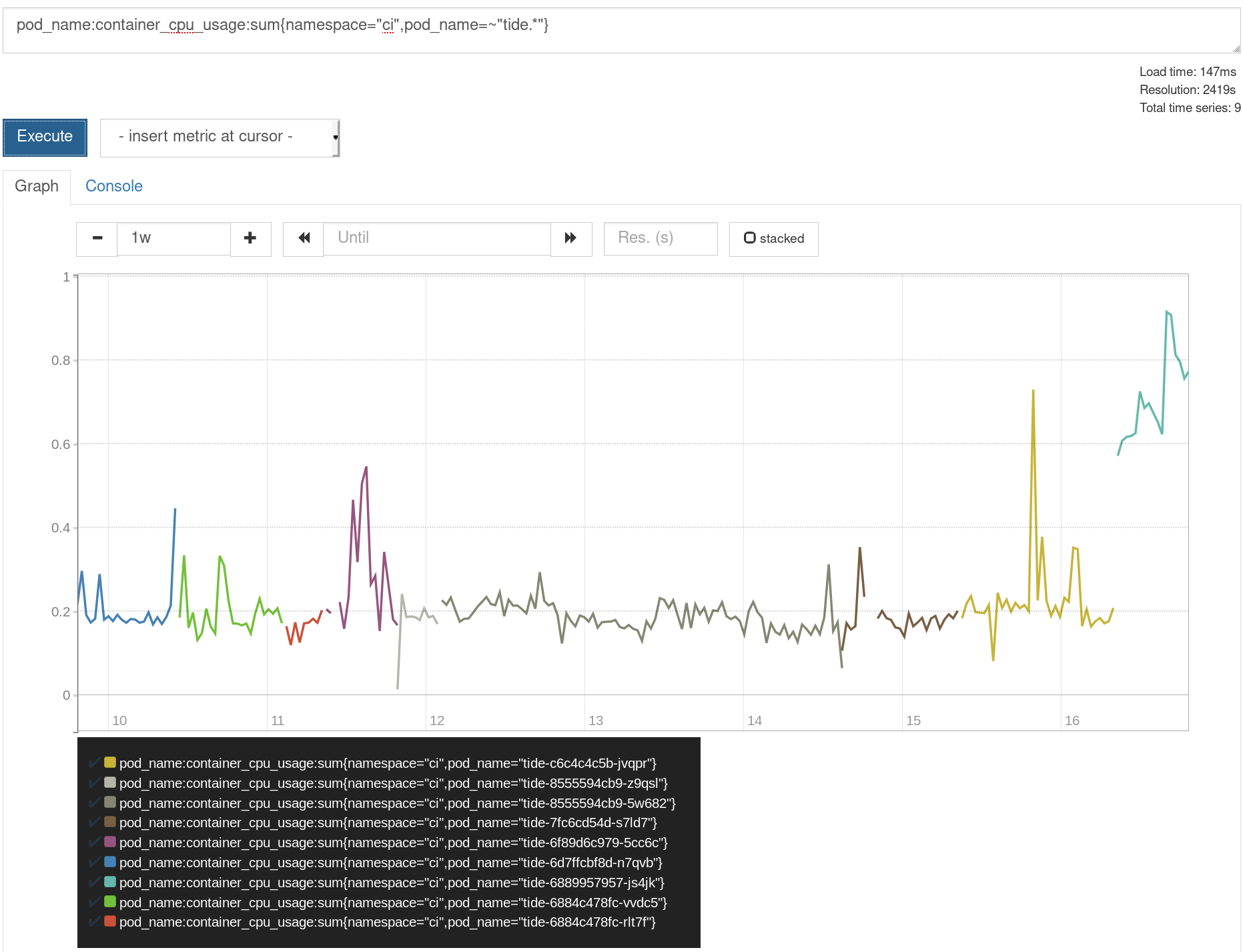
Task: Toggle checkmark for tide-6f89d6c979-5cc6c series
Action: tap(95, 842)
